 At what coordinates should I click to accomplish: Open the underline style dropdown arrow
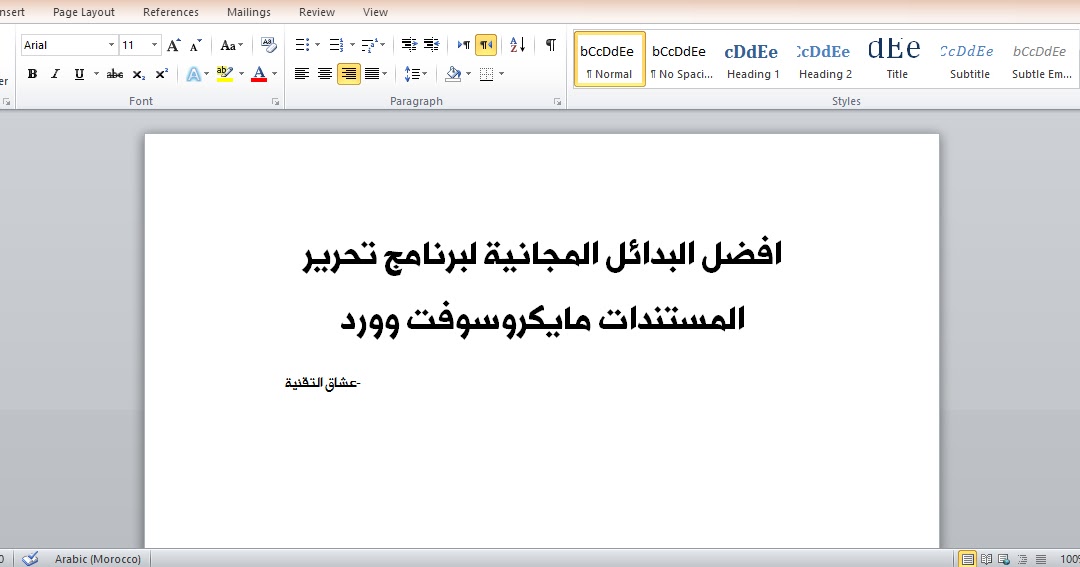click(x=96, y=74)
